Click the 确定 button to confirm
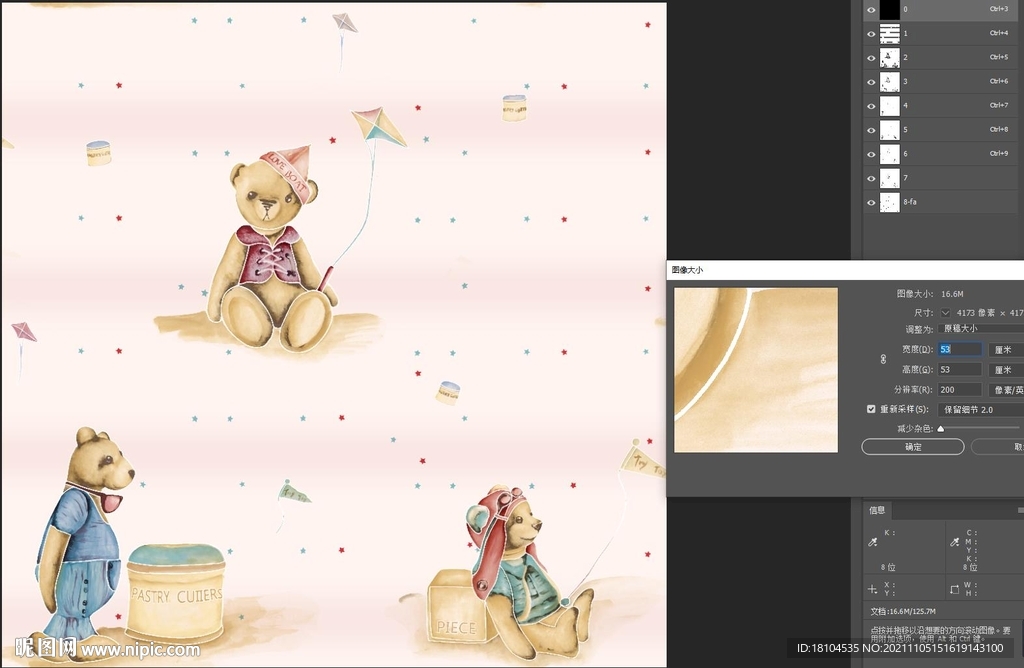The image size is (1024, 668). click(x=913, y=447)
